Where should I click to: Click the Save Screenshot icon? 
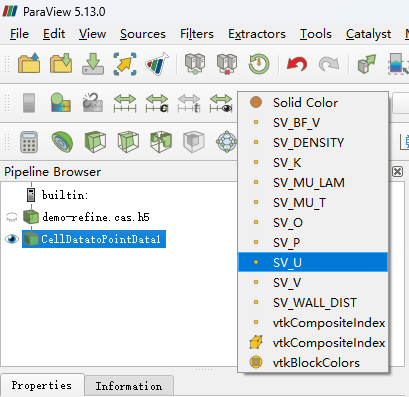[x=125, y=63]
